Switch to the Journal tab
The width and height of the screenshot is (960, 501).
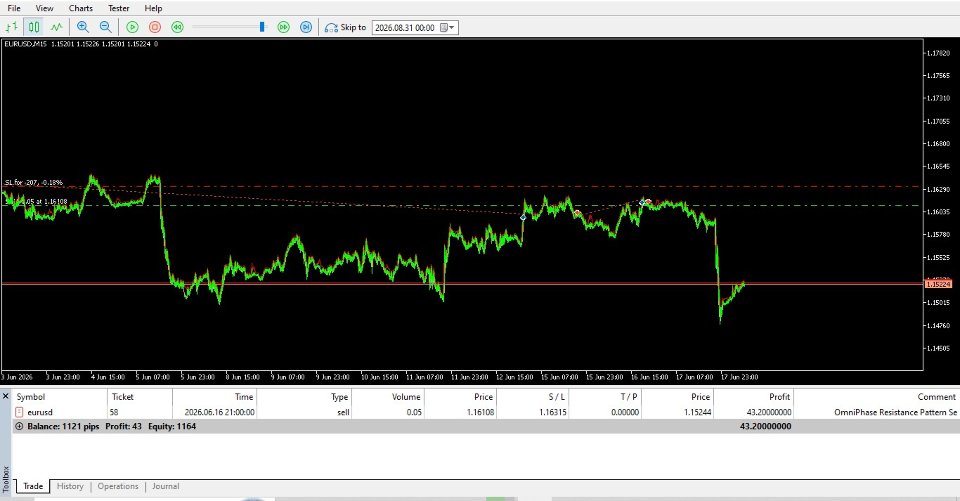tap(165, 486)
